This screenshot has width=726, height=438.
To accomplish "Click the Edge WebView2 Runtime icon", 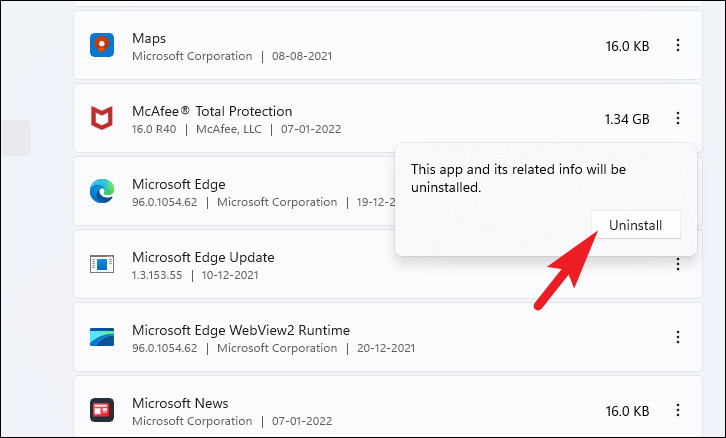I will pyautogui.click(x=102, y=337).
